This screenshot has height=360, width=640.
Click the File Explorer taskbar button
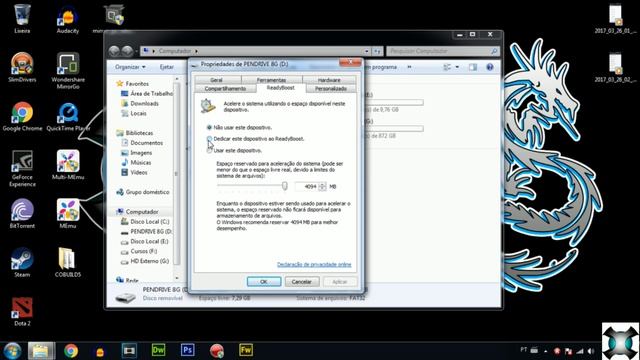point(41,351)
